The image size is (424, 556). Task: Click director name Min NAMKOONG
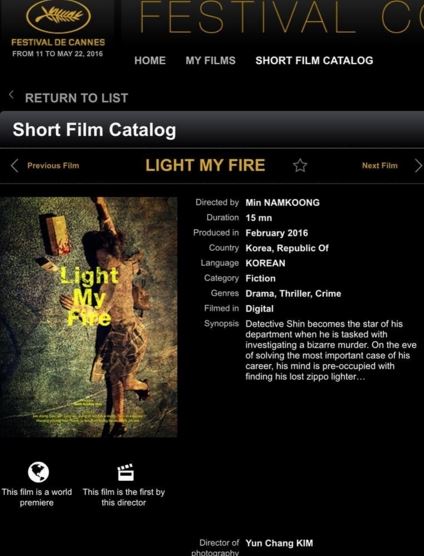tap(283, 203)
